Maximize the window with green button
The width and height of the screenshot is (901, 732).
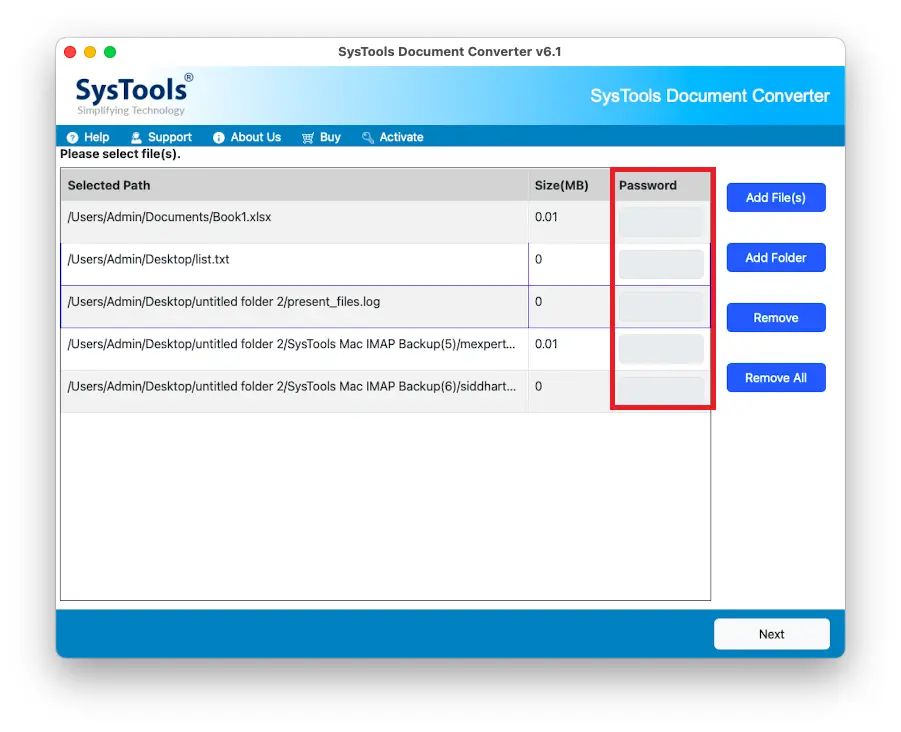click(110, 52)
